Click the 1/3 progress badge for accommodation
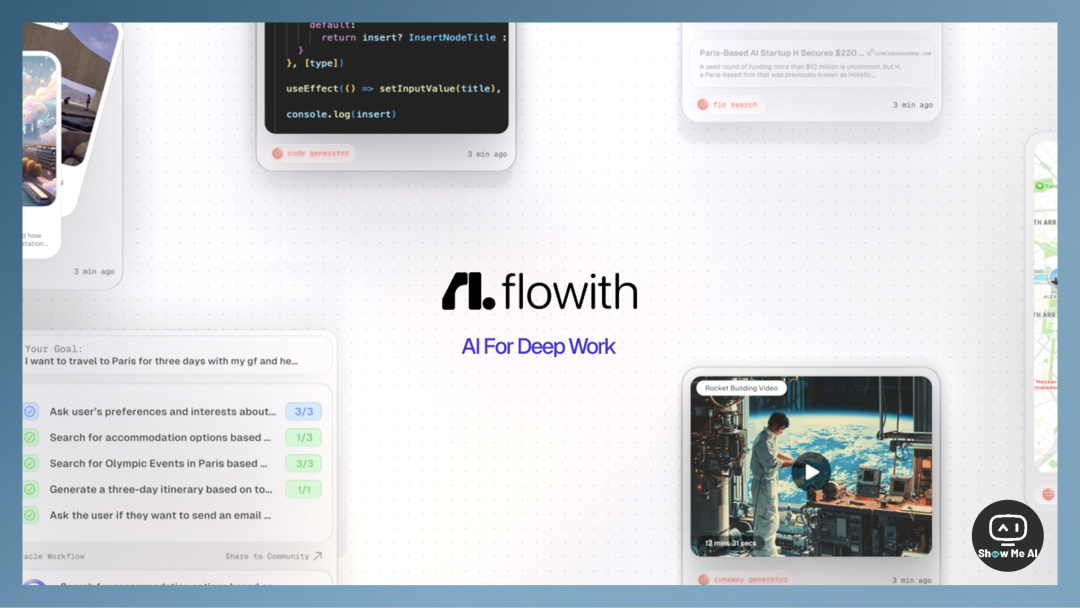1080x608 pixels. pyautogui.click(x=304, y=437)
